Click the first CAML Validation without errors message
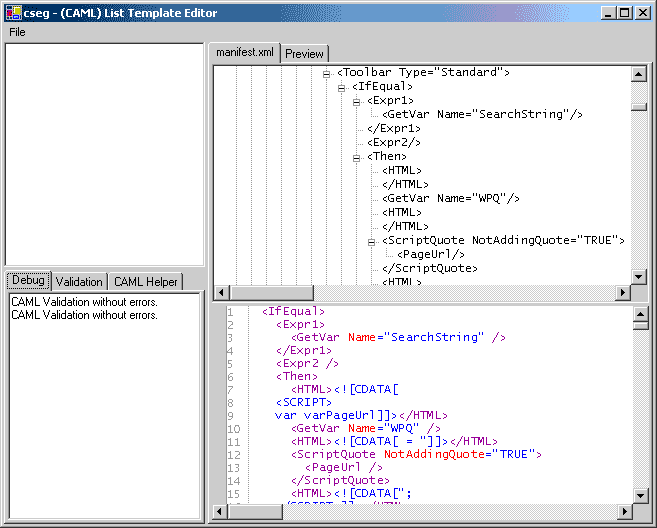This screenshot has width=657, height=528. [x=84, y=302]
